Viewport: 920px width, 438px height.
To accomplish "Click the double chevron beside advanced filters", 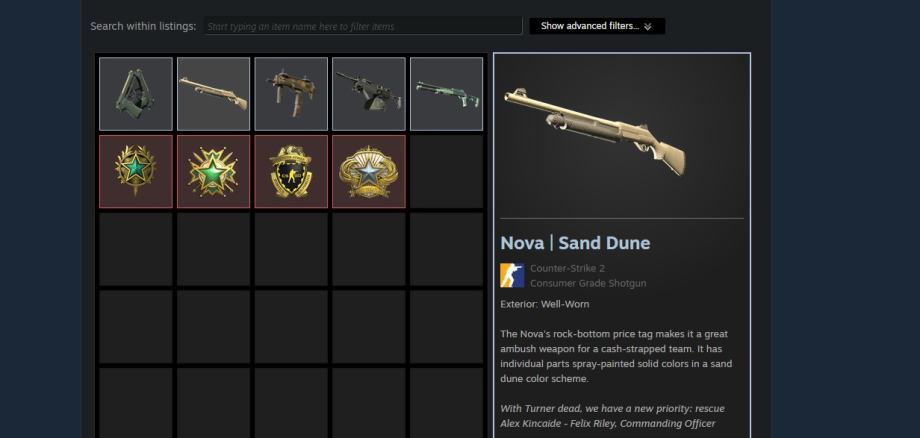I will [647, 26].
